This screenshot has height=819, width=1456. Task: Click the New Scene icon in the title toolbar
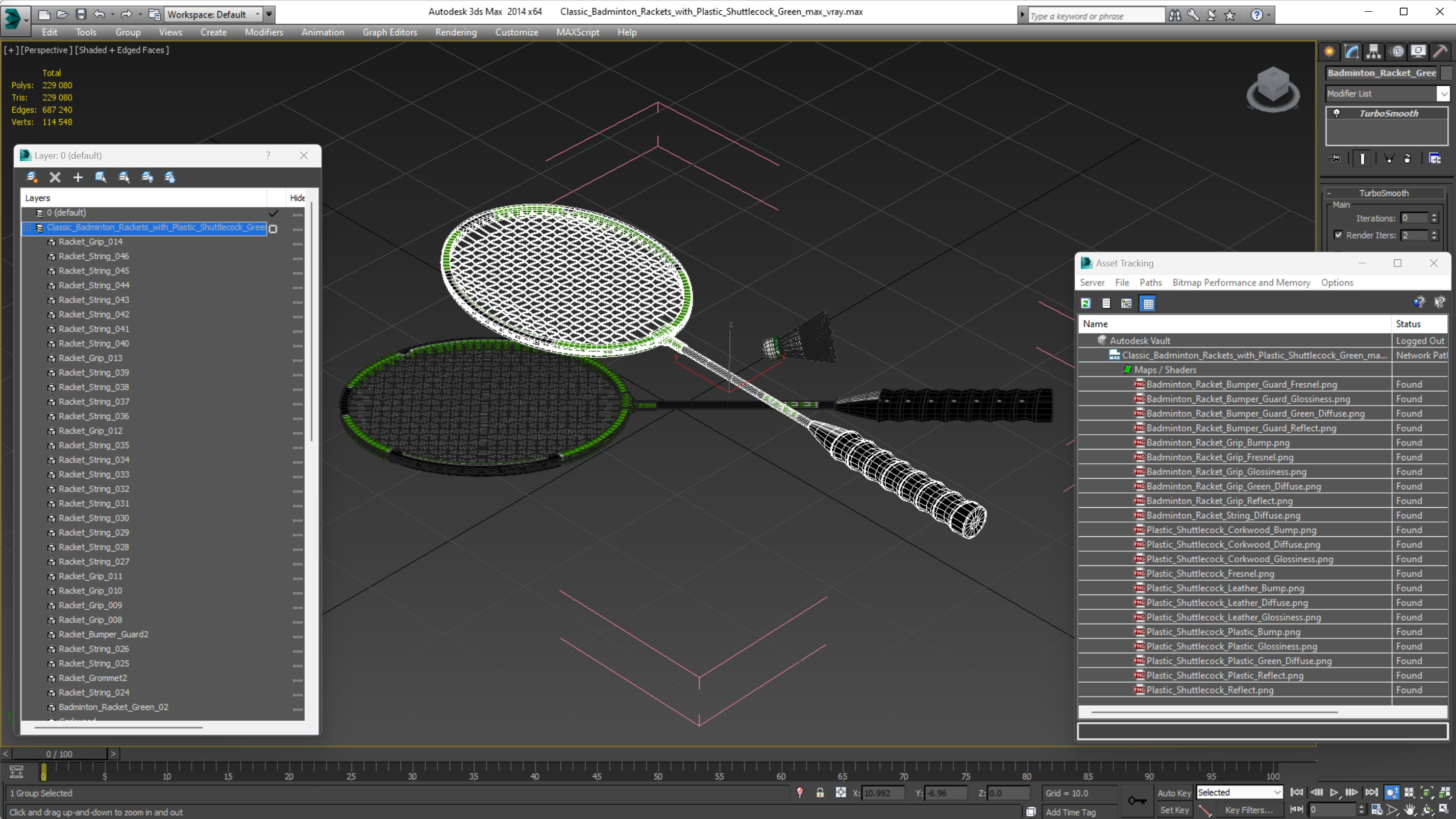click(43, 14)
